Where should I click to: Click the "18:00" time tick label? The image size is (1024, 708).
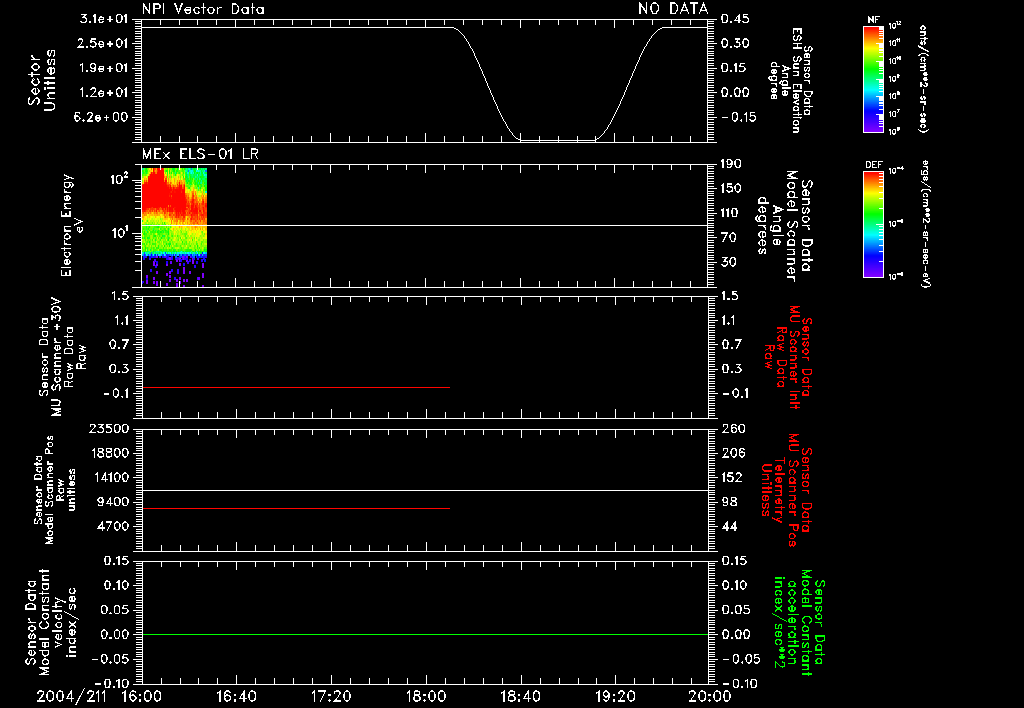(x=426, y=696)
